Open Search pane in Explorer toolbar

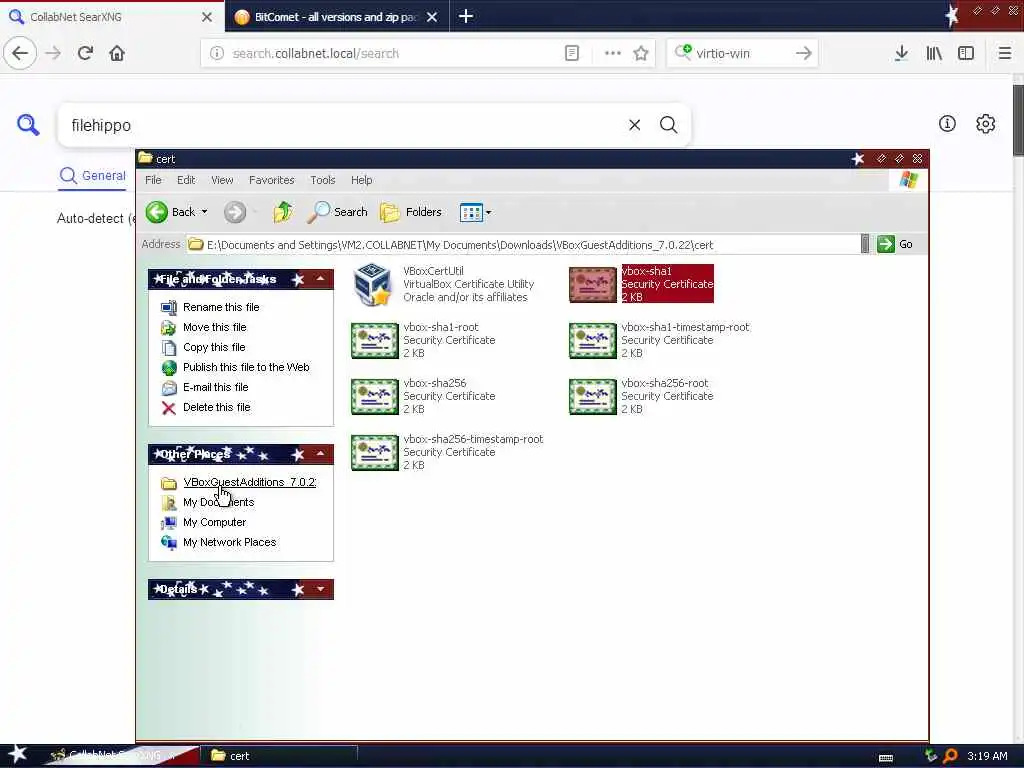point(338,212)
